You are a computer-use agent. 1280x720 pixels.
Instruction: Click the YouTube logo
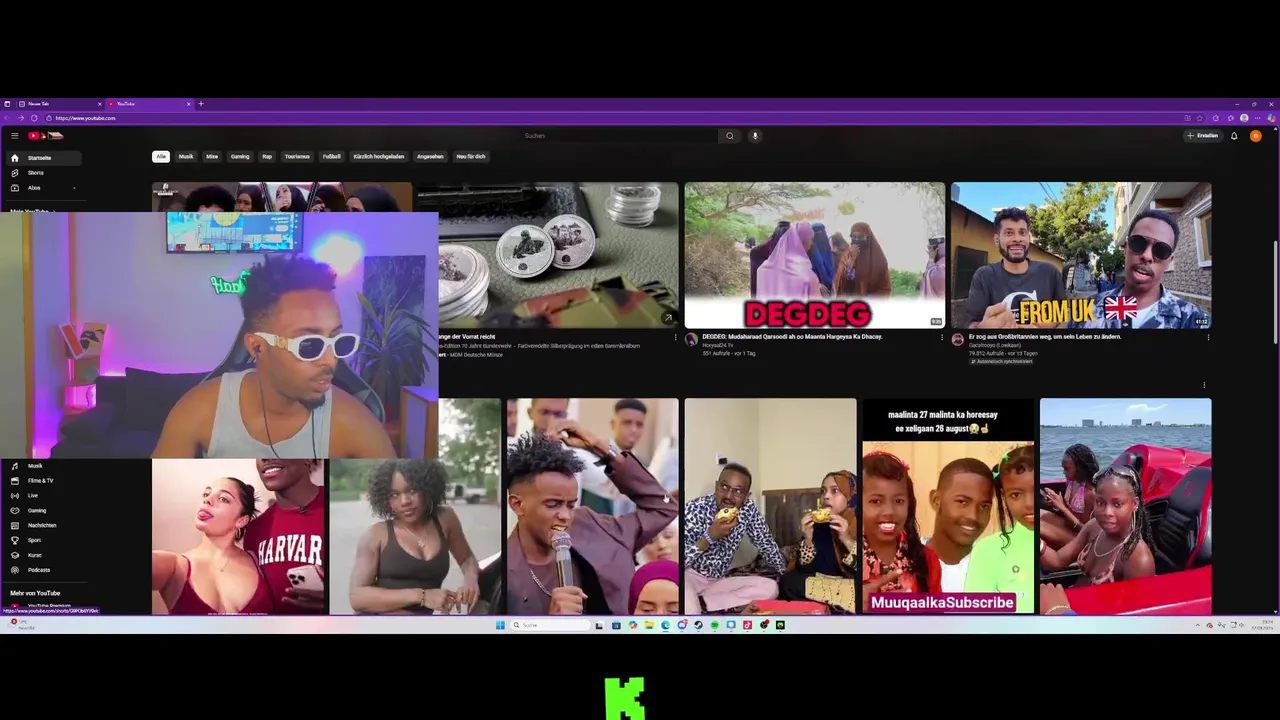point(46,136)
